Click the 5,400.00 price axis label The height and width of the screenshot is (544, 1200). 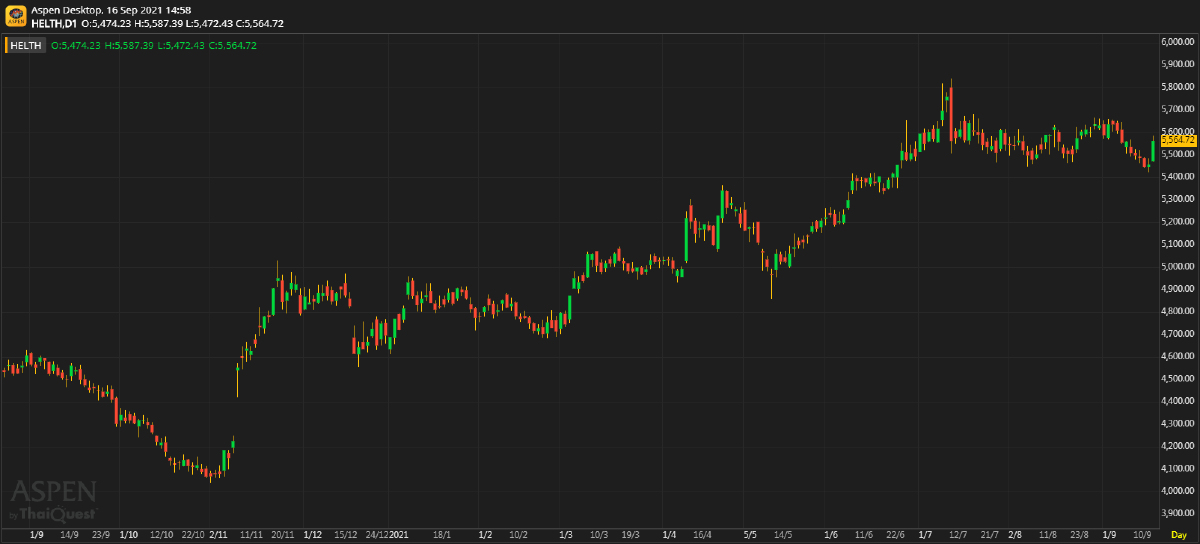pos(1179,177)
